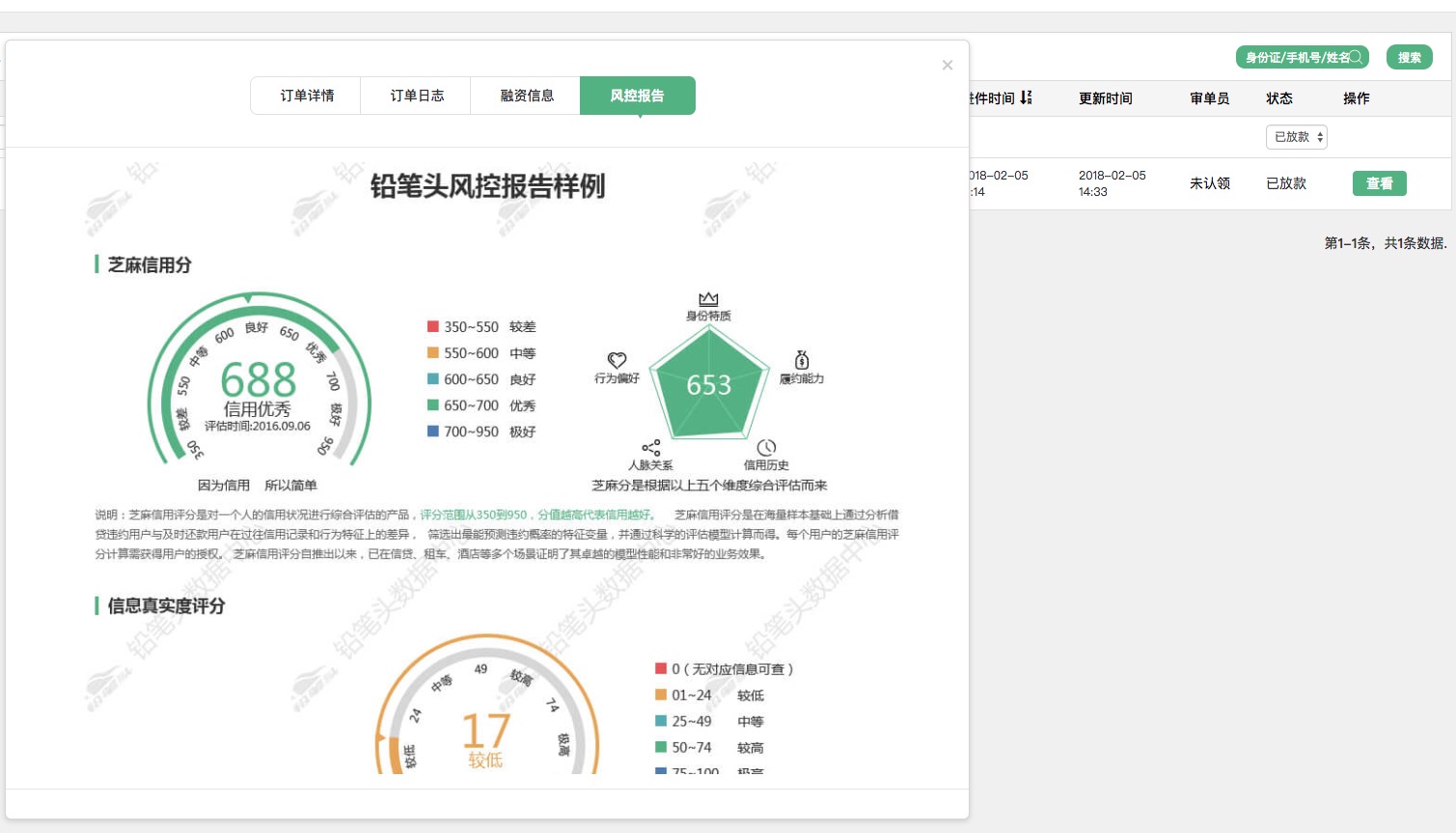Viewport: 1456px width, 833px height.
Task: Click the 铅笔头风控报告样例 title
Action: pyautogui.click(x=487, y=185)
